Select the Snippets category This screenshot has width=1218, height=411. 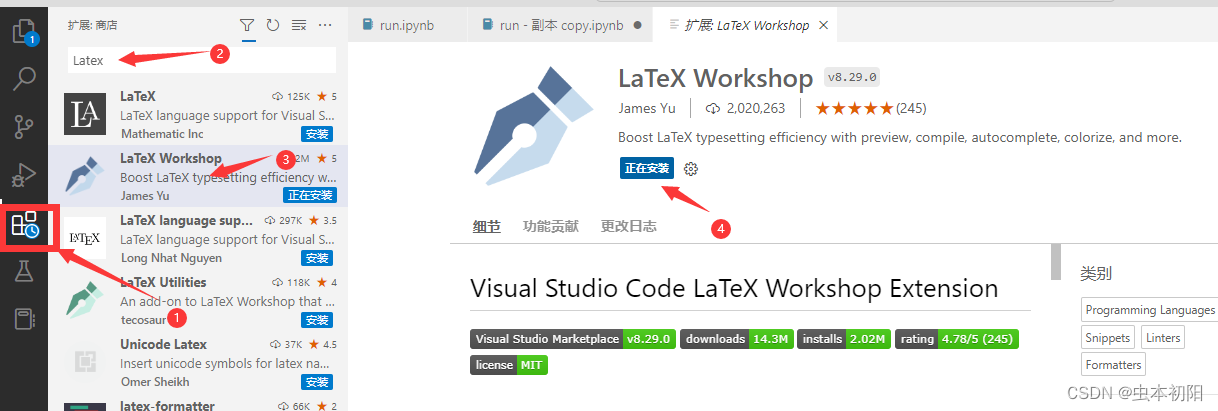click(1108, 338)
